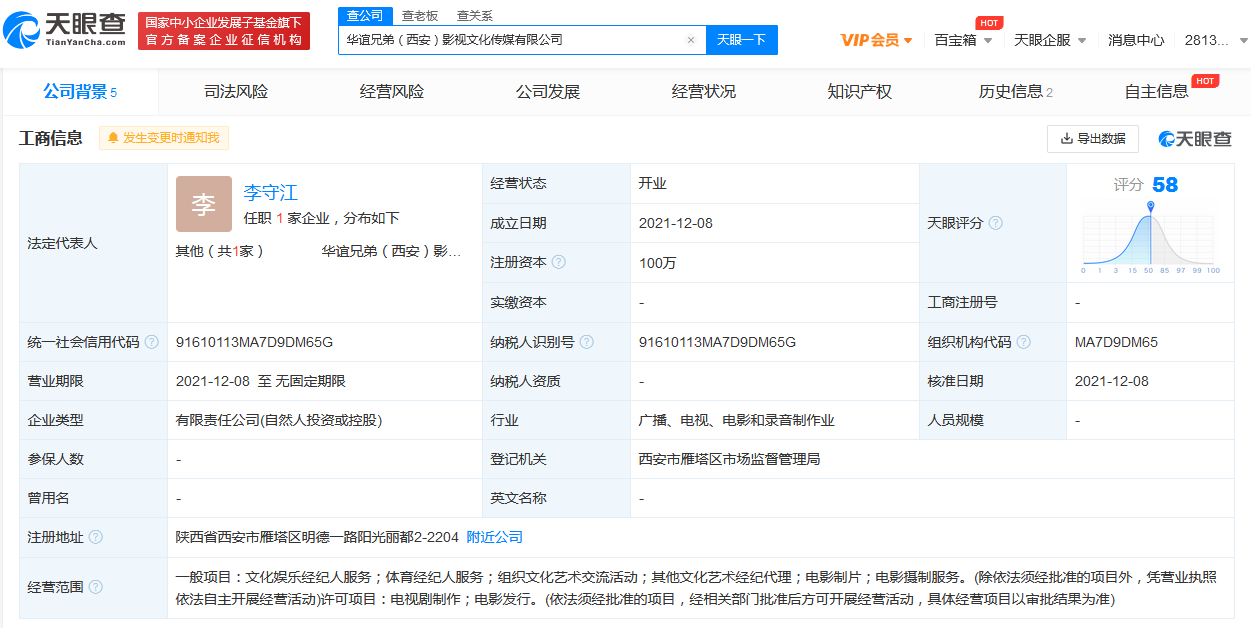1251x628 pixels.
Task: Click the 导出数据 export button
Action: 1092,139
